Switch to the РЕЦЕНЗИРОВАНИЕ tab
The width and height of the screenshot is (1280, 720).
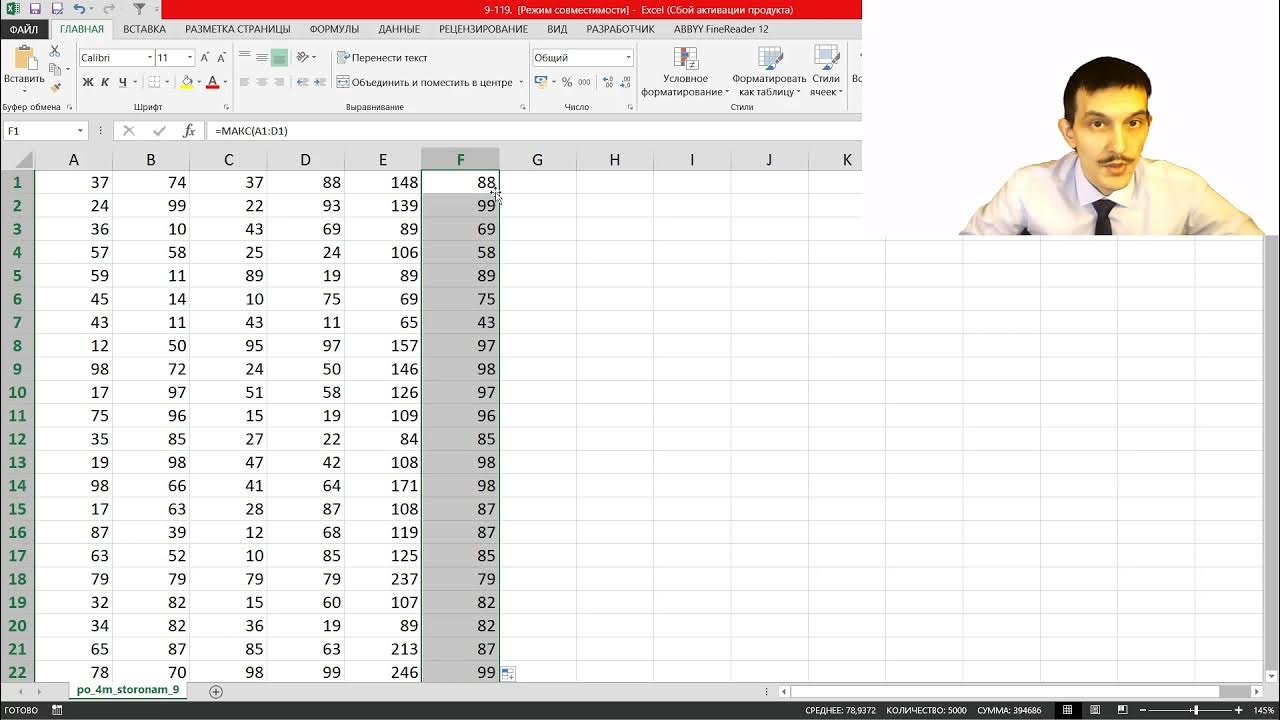tap(483, 29)
